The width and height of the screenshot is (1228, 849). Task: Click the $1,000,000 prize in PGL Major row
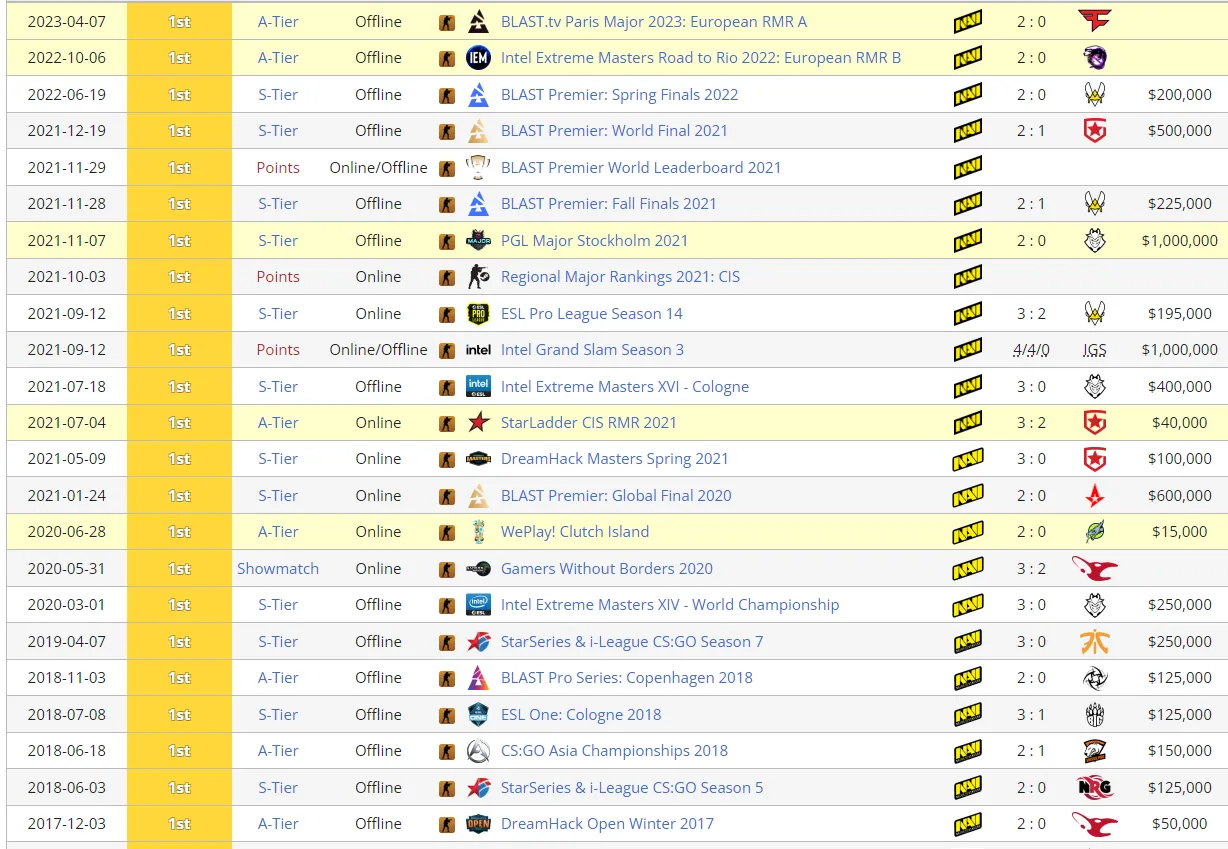click(x=1180, y=241)
